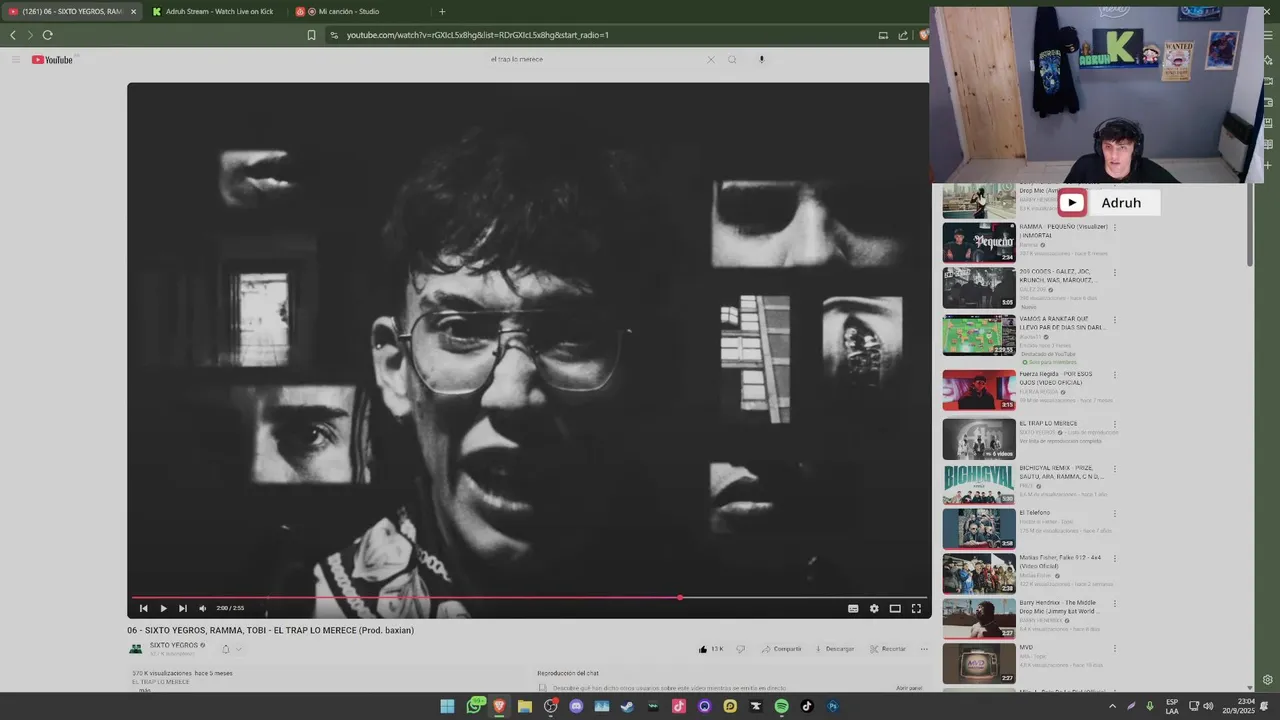Image resolution: width=1280 pixels, height=720 pixels.
Task: Play the YouTube video
Action: 163,608
